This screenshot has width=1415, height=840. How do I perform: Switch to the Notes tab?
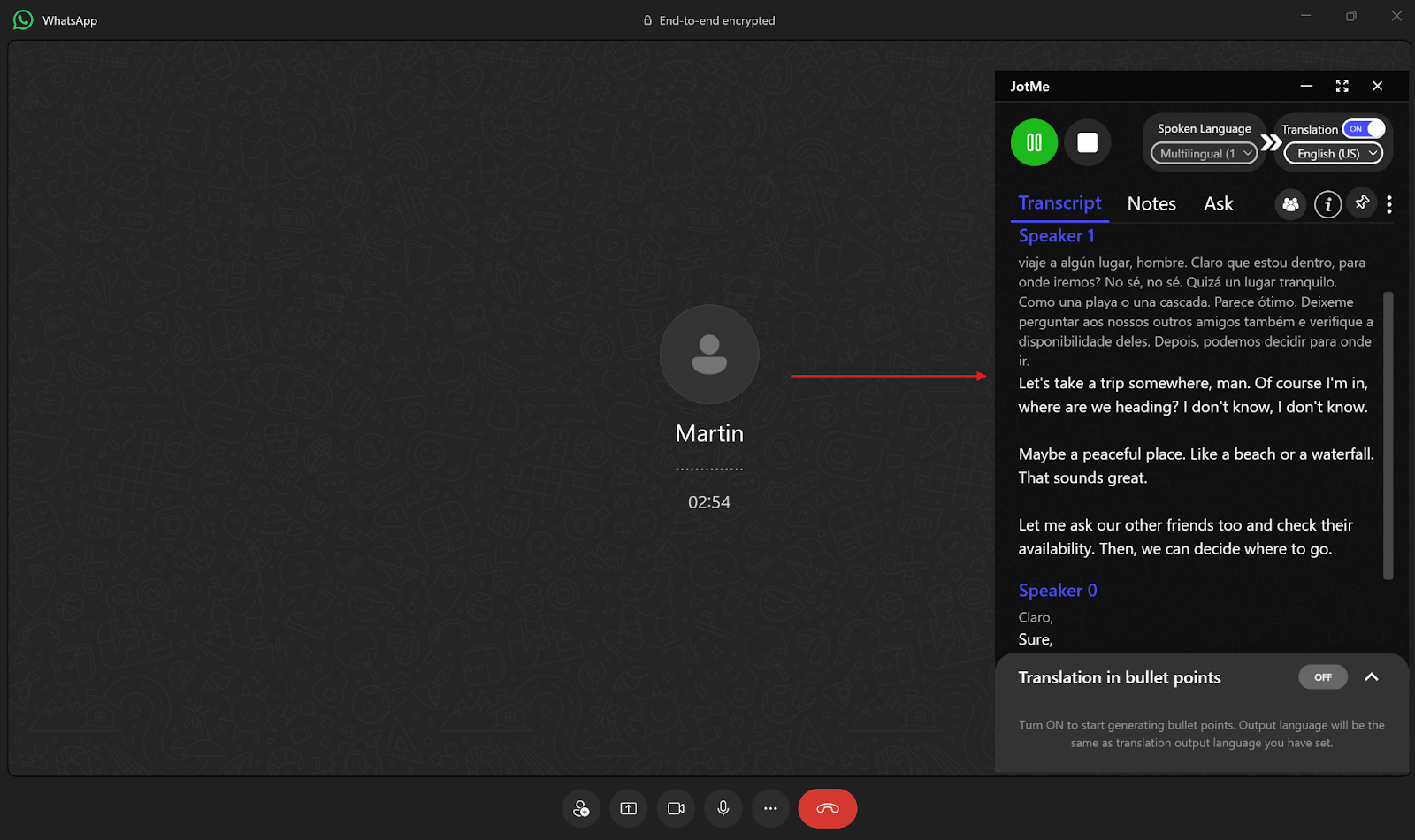pos(1151,204)
